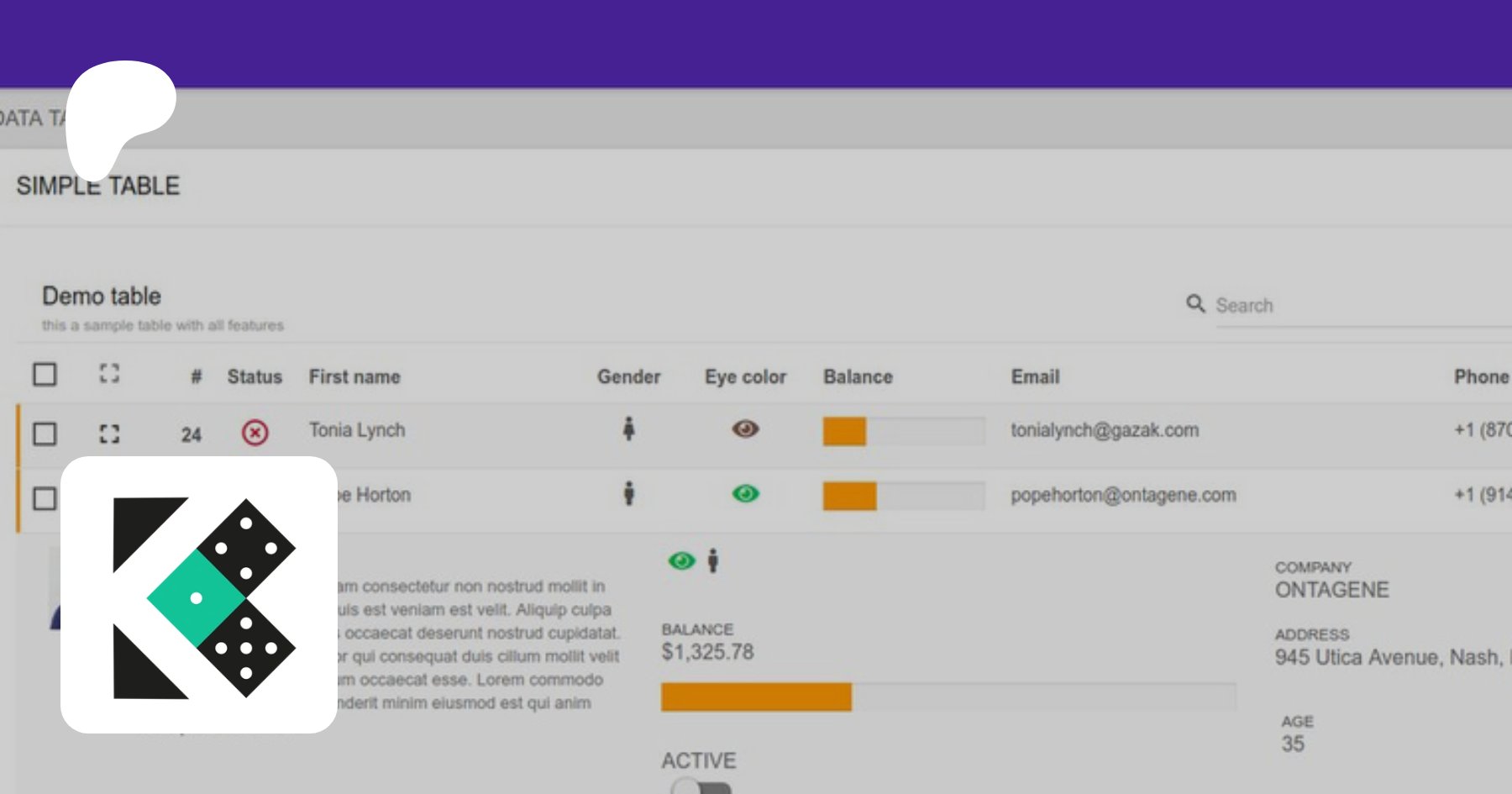Sort the table by Balance column
Image resolution: width=1512 pixels, height=794 pixels.
pos(858,376)
